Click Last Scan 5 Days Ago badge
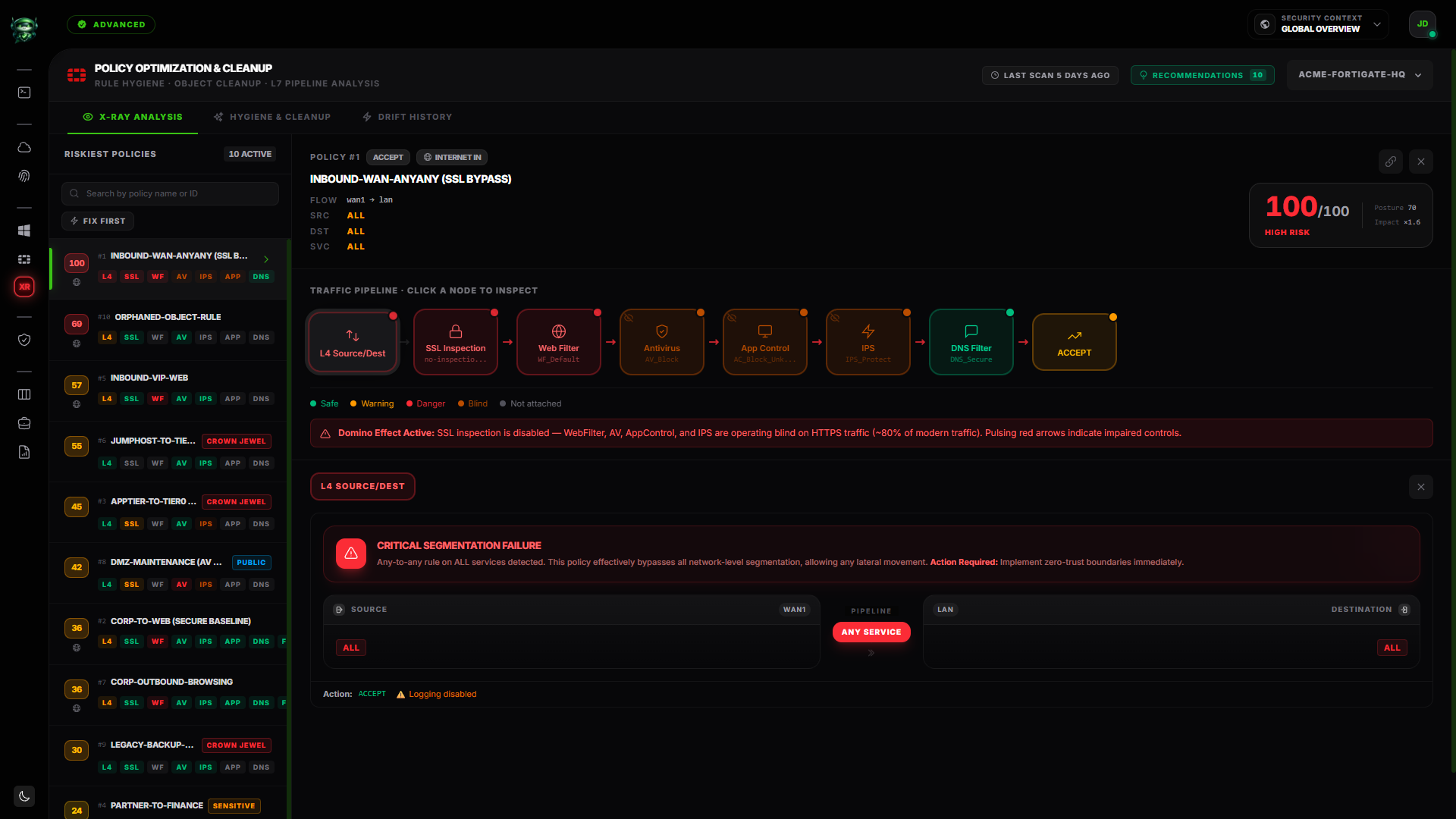 (1050, 75)
